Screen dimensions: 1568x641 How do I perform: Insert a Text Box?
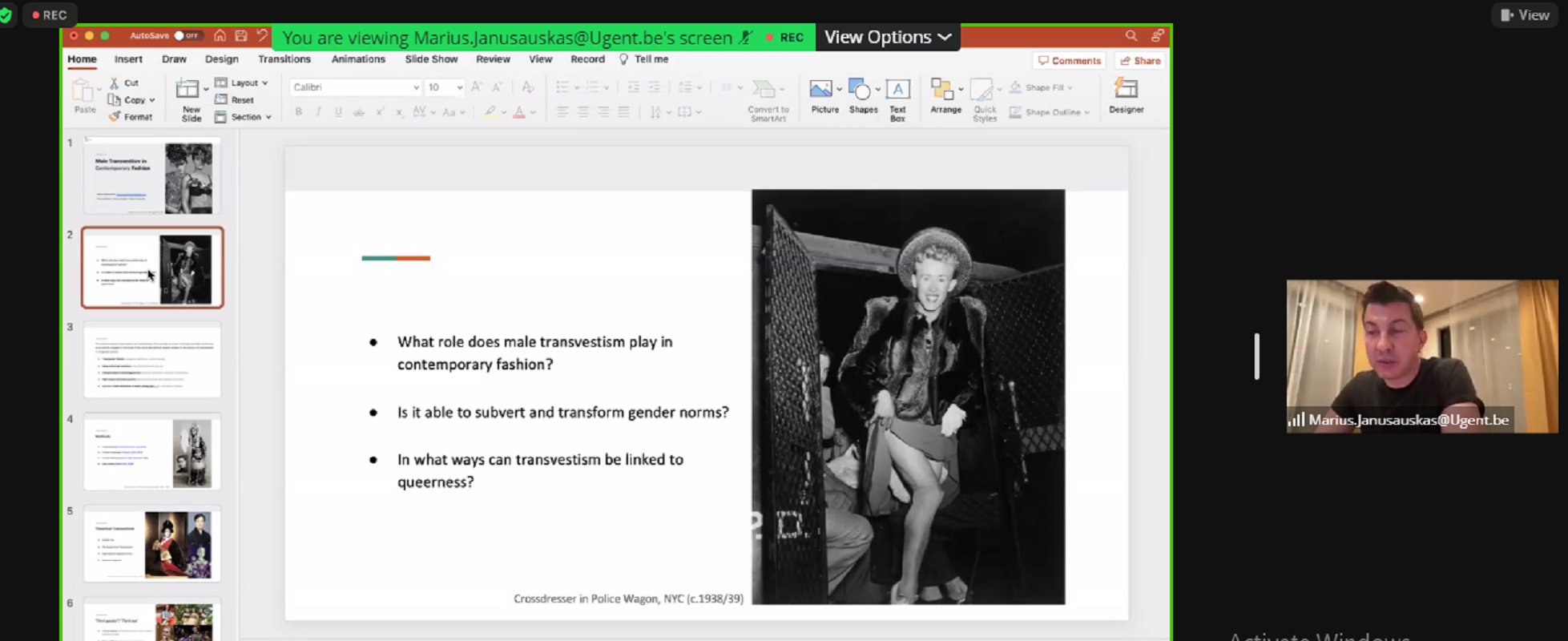(897, 90)
